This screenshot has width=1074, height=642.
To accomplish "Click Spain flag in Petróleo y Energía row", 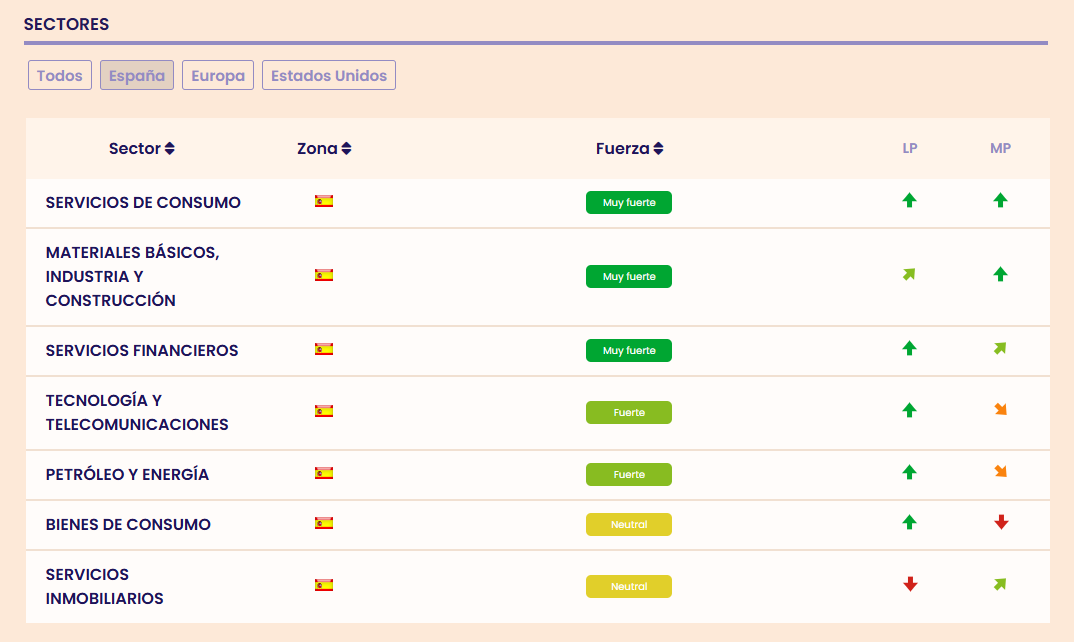I will coord(324,473).
